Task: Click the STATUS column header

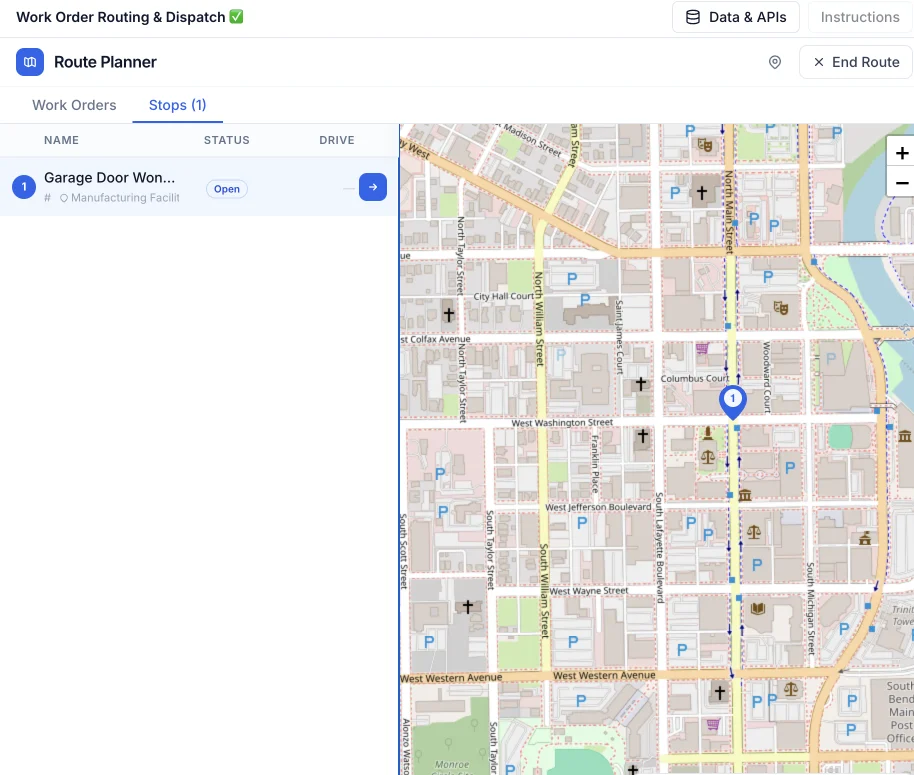Action: coord(226,140)
